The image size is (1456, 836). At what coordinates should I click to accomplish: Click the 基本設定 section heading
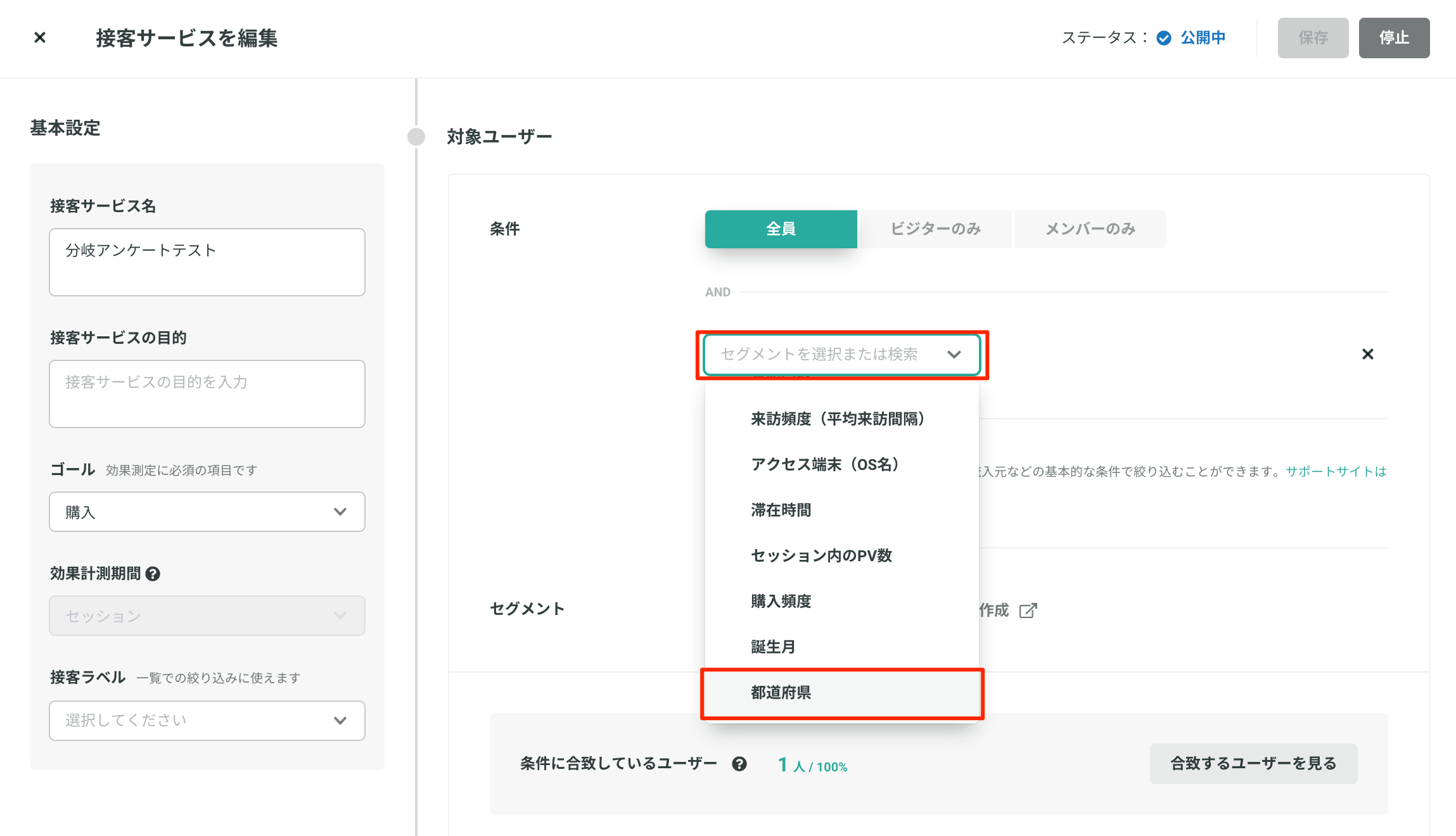tap(65, 128)
